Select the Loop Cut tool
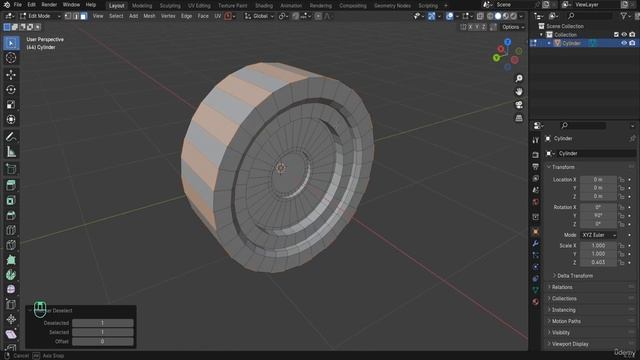The image size is (640, 360). [11, 230]
